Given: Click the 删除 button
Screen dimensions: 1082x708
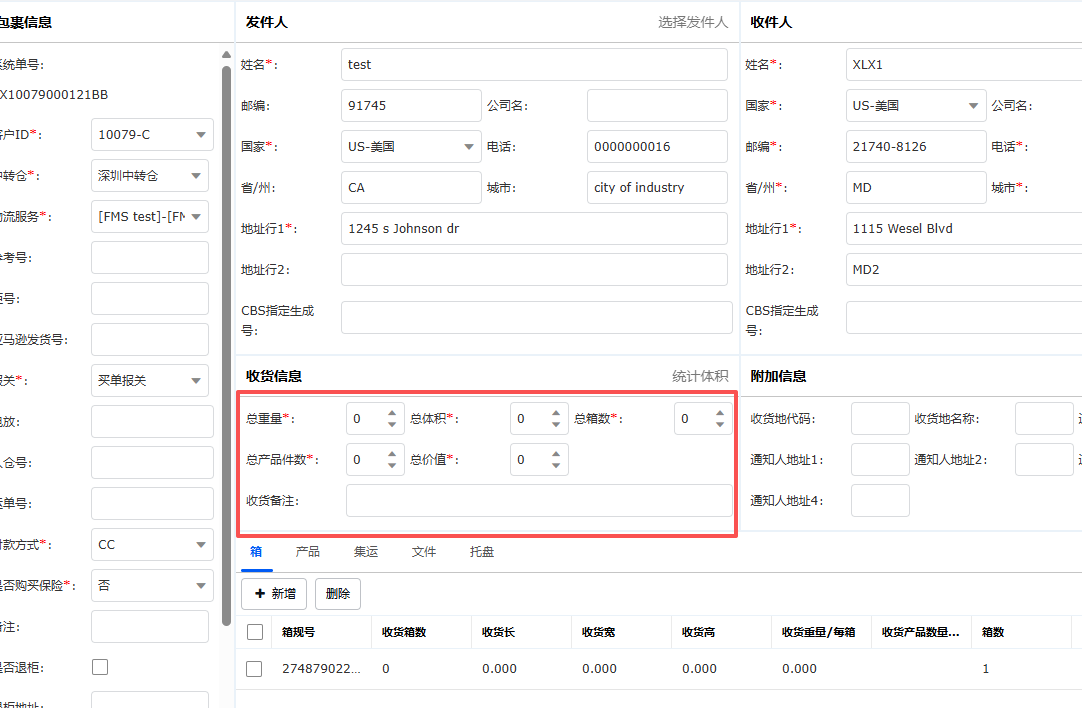Looking at the screenshot, I should coord(338,593).
